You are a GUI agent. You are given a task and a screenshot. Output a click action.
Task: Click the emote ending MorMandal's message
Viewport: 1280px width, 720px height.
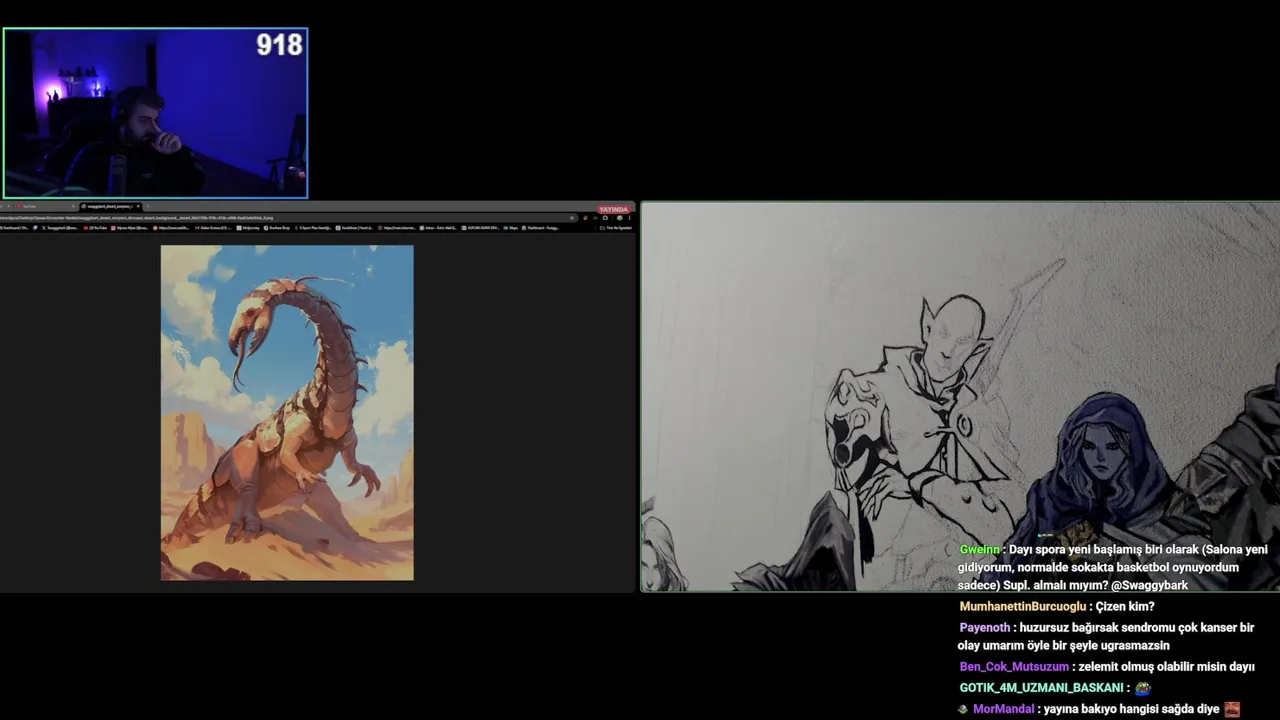1232,709
